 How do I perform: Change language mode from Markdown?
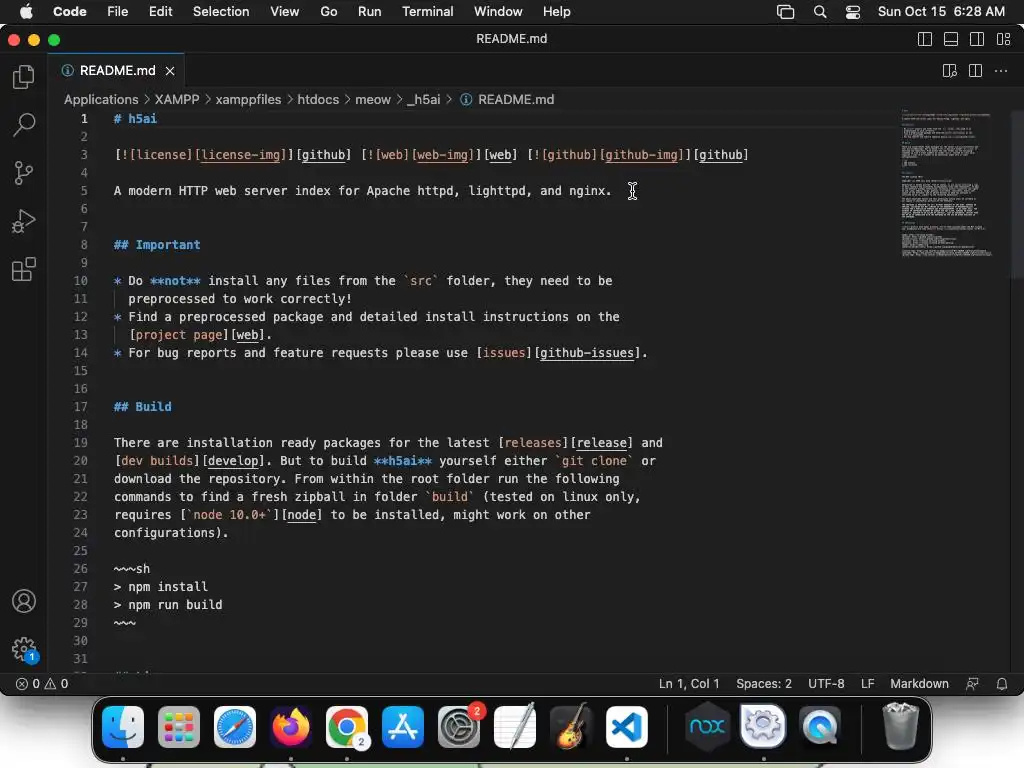(919, 684)
